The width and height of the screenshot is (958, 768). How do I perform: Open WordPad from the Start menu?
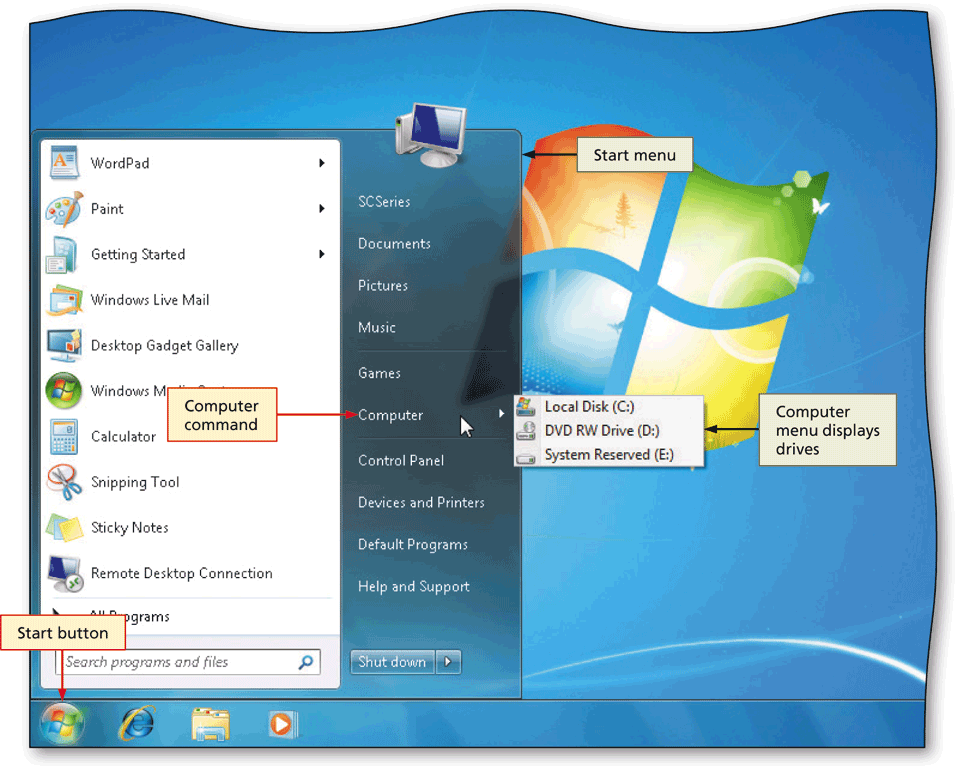(x=189, y=163)
